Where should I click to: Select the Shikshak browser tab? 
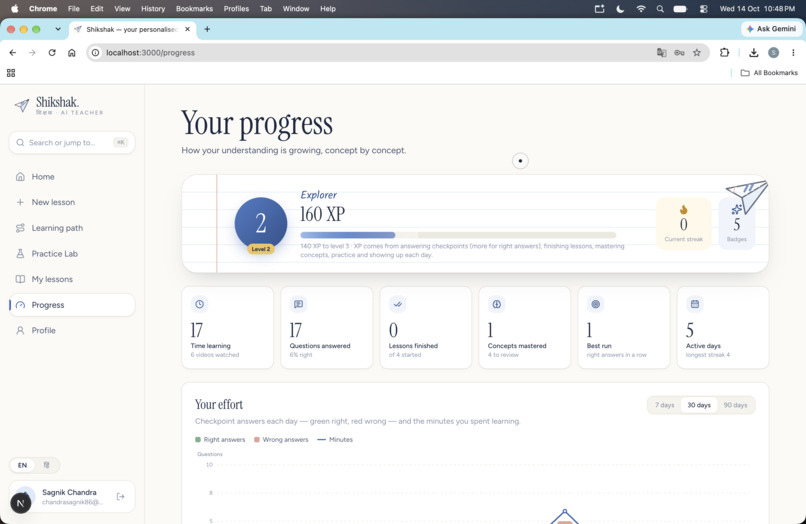(132, 29)
